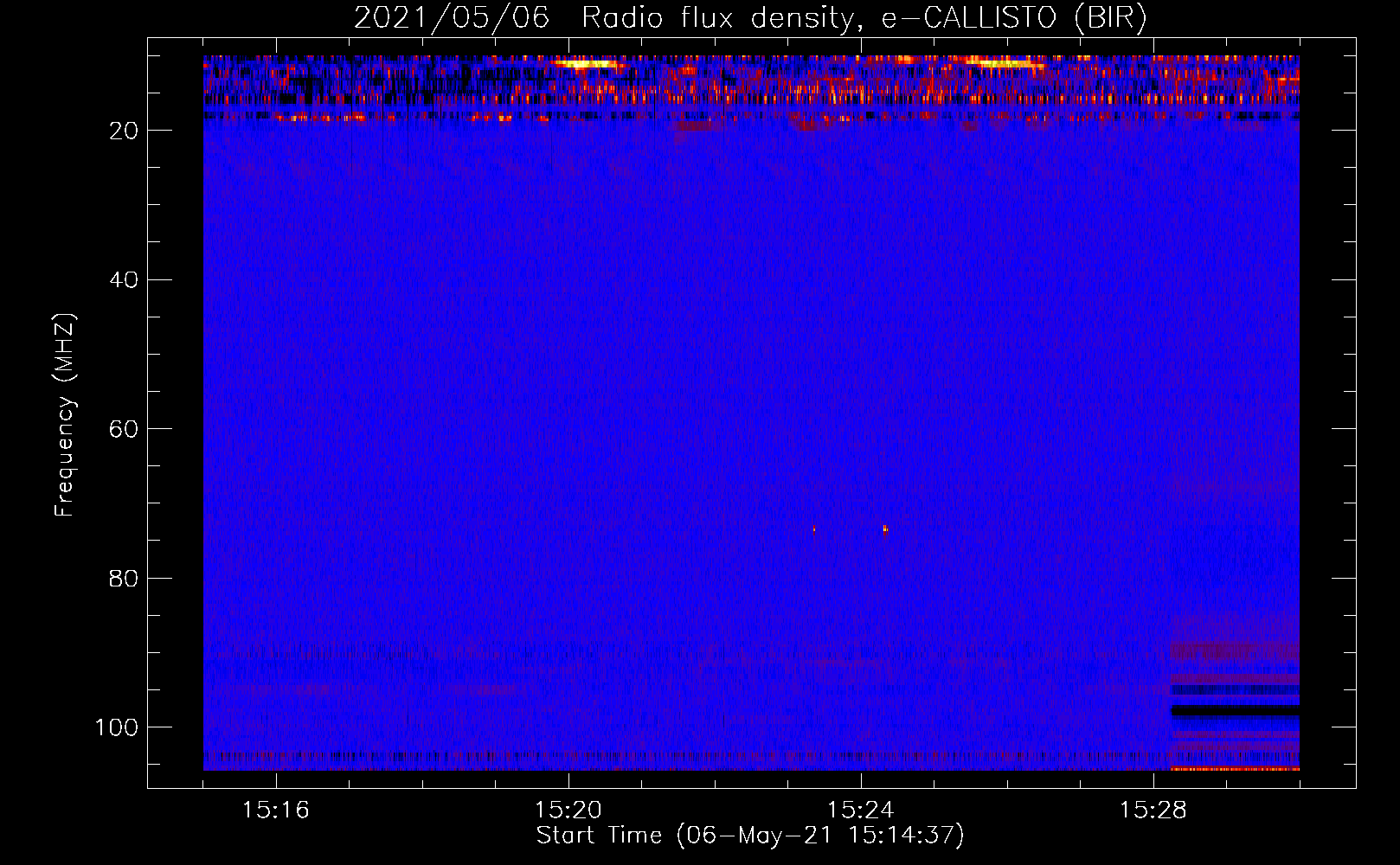Click the 15:28 time tick label

click(1153, 811)
